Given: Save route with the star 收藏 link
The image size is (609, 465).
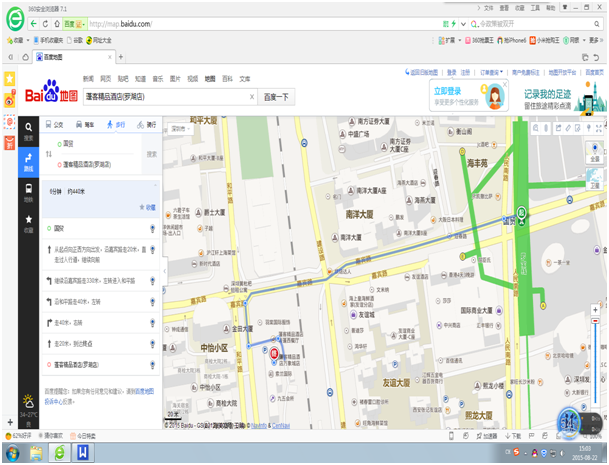Looking at the screenshot, I should [148, 207].
